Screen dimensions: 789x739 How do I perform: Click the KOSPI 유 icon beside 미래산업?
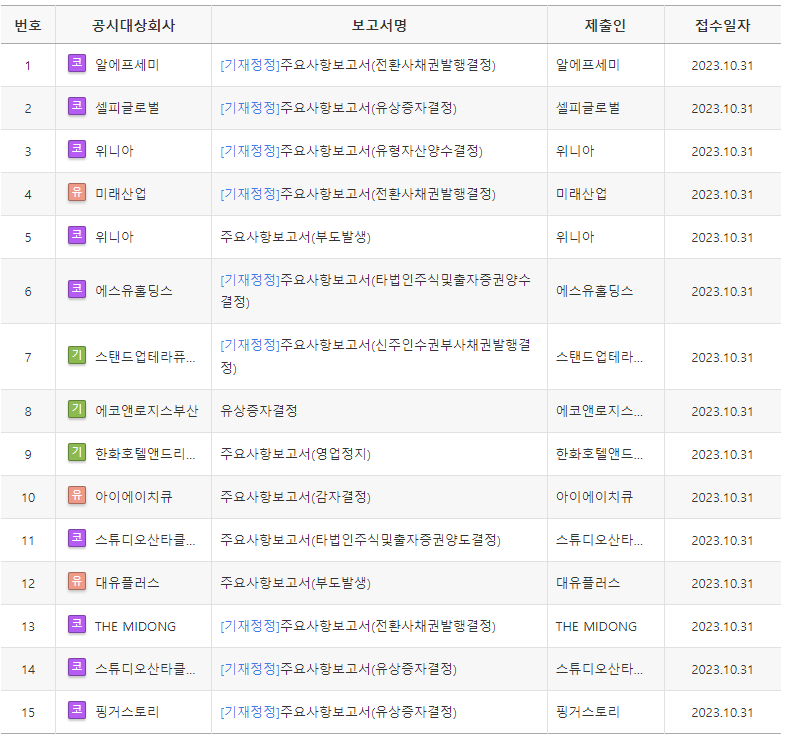coord(77,192)
